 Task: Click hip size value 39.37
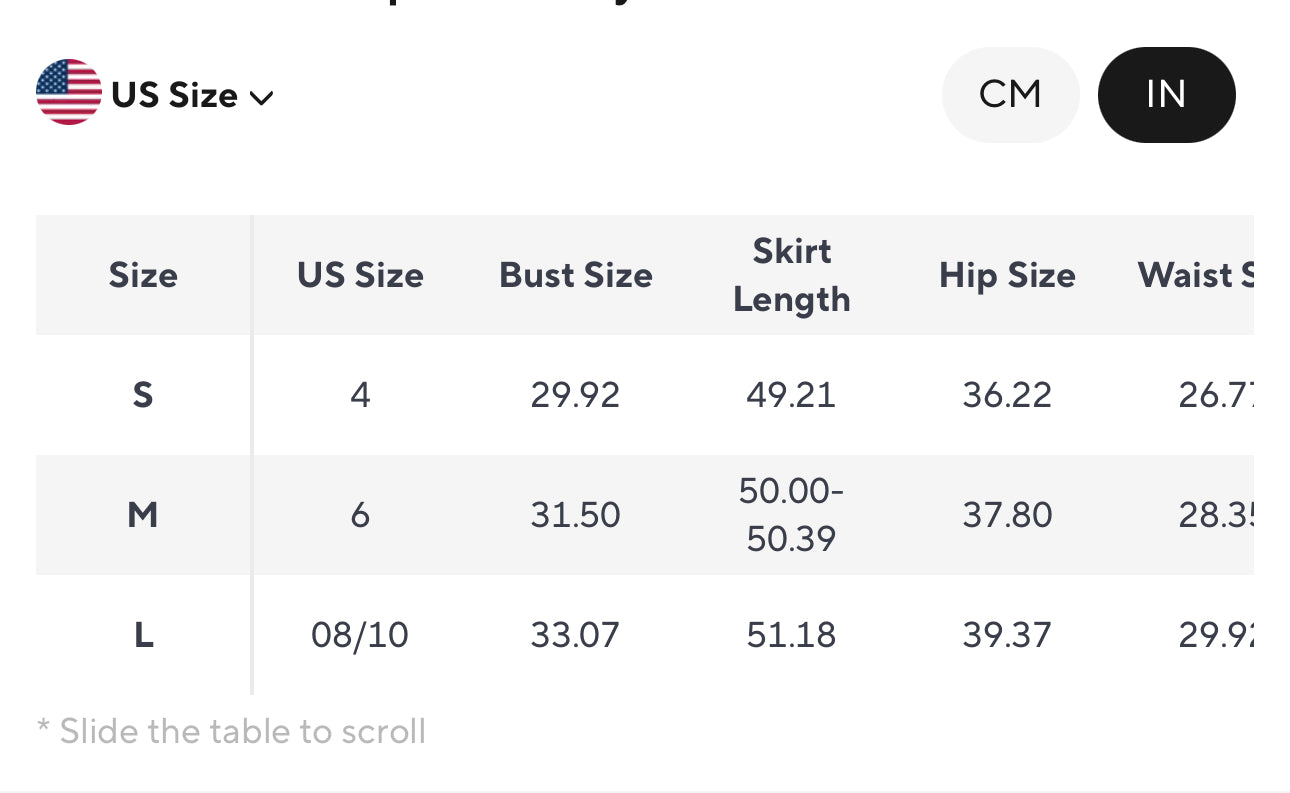[1007, 635]
